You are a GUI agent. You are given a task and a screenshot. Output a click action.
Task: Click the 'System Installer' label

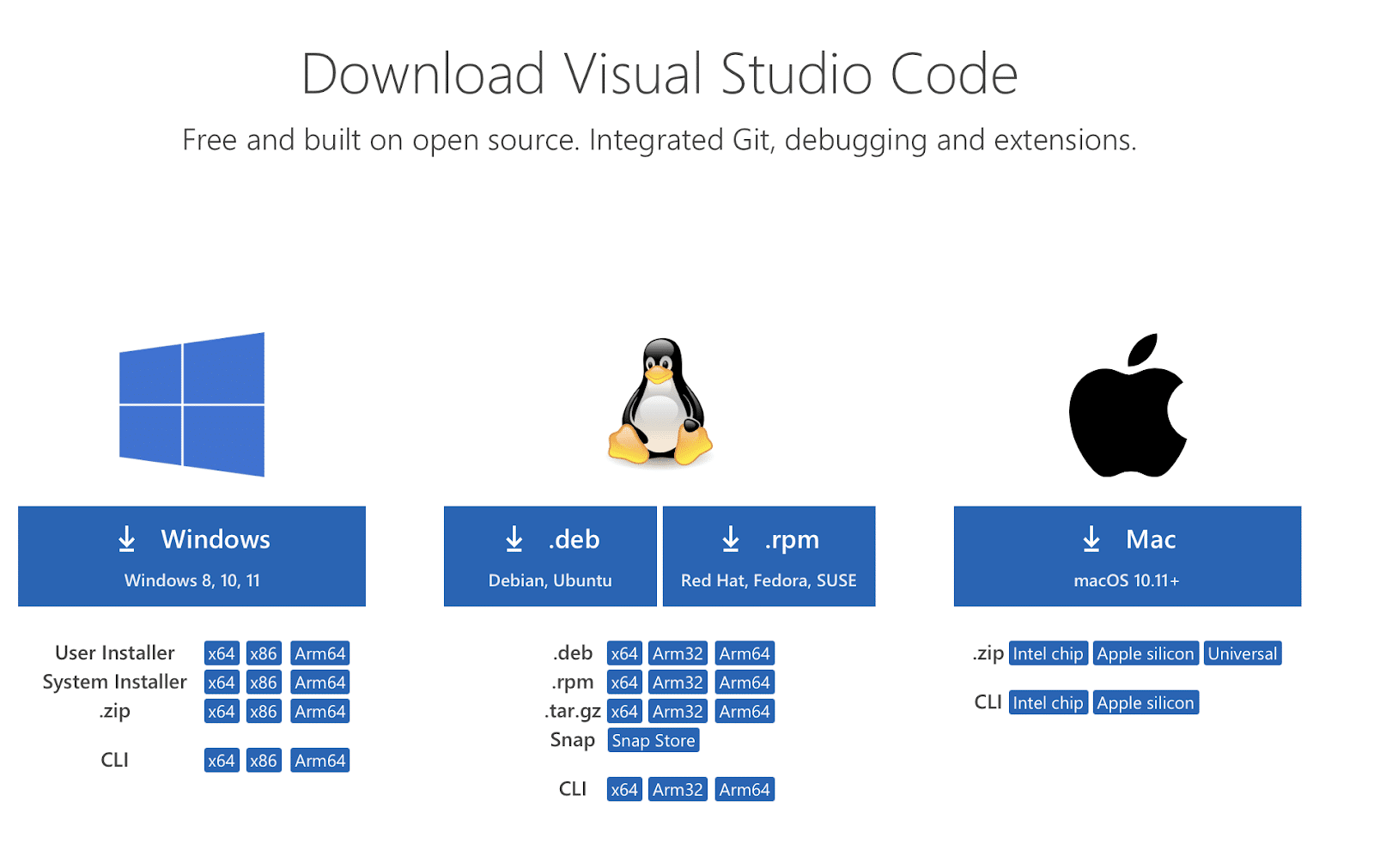(115, 683)
